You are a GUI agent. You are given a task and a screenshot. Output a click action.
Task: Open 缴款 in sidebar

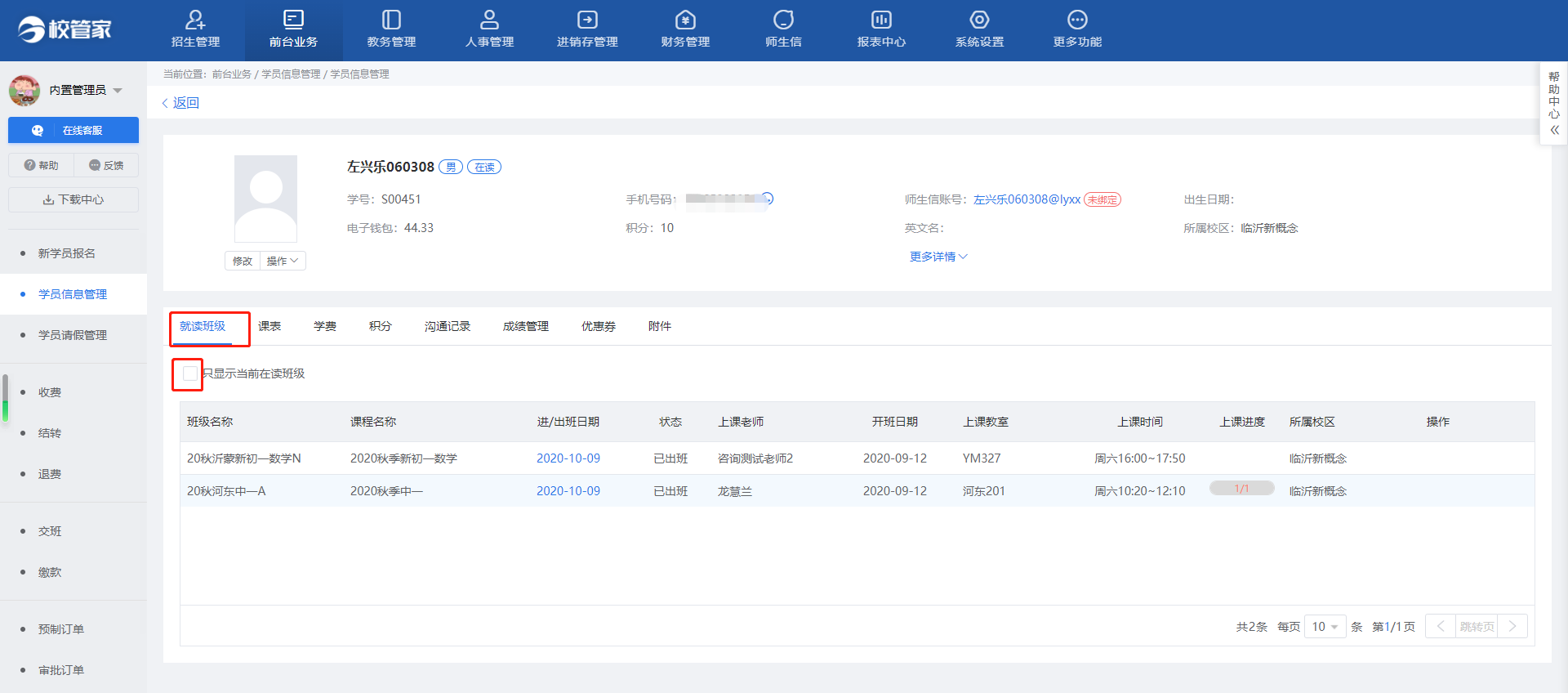[x=50, y=572]
